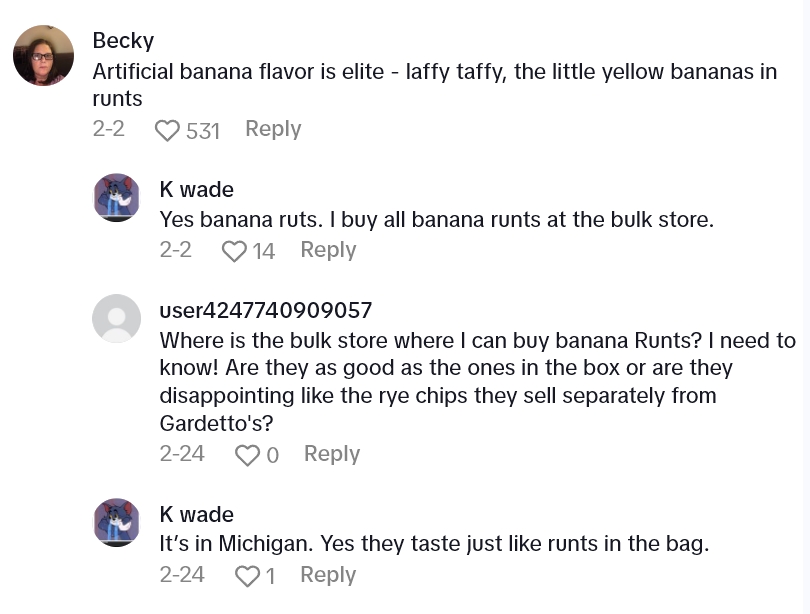Screen dimensions: 810x614
Task: Open K wade's avatar on Michigan reply
Action: coord(117,522)
